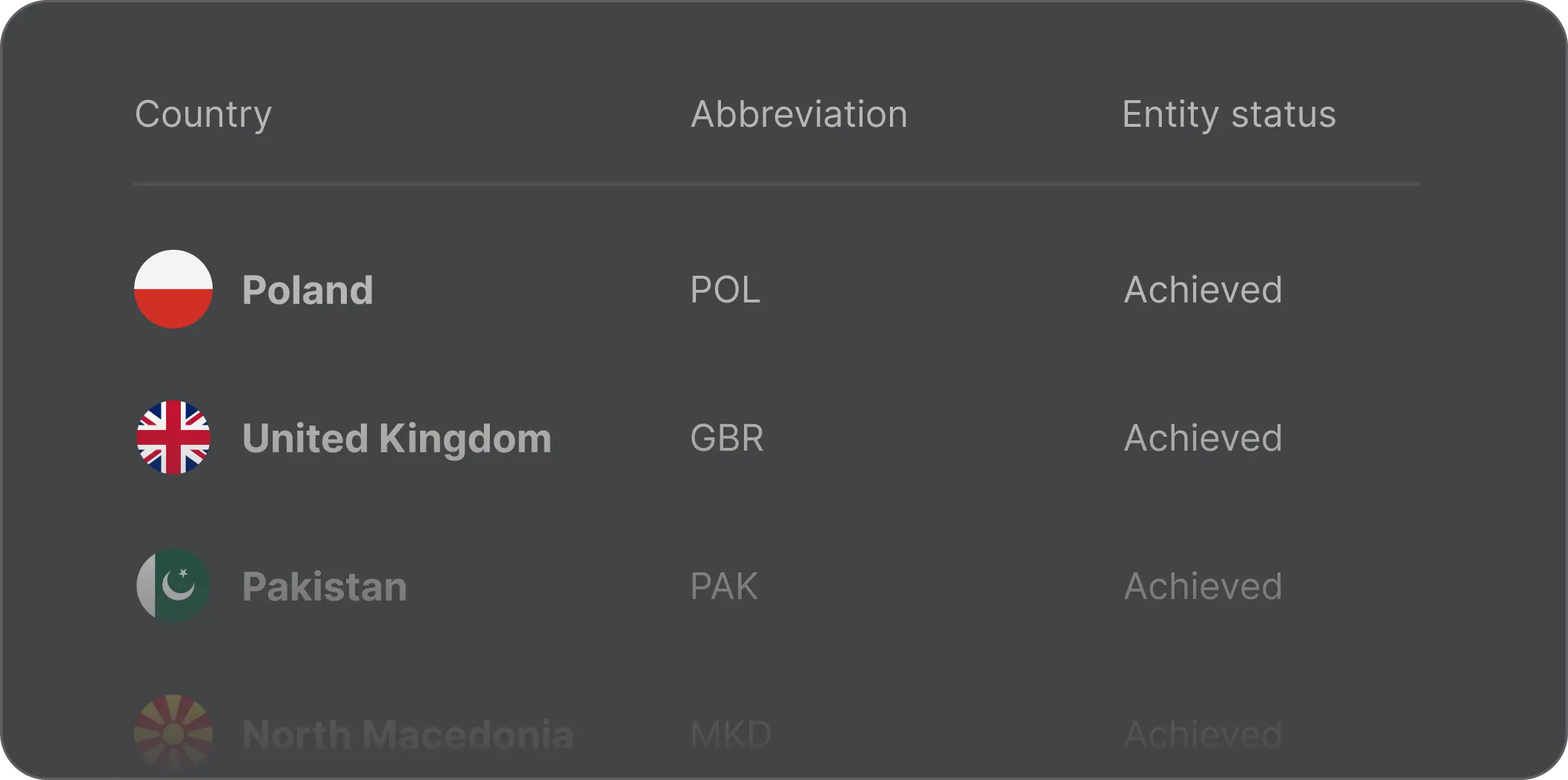Open the Pakistan country entry

pos(325,586)
